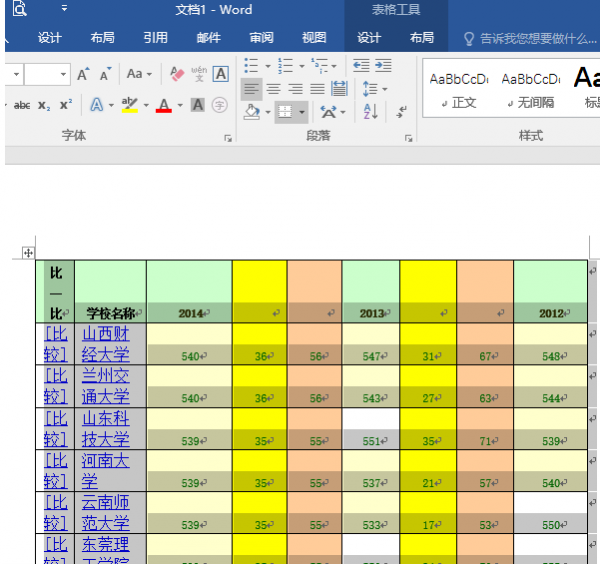Screen dimensions: 600x564
Task: Open Text Effects dropdown arrow
Action: pos(111,105)
